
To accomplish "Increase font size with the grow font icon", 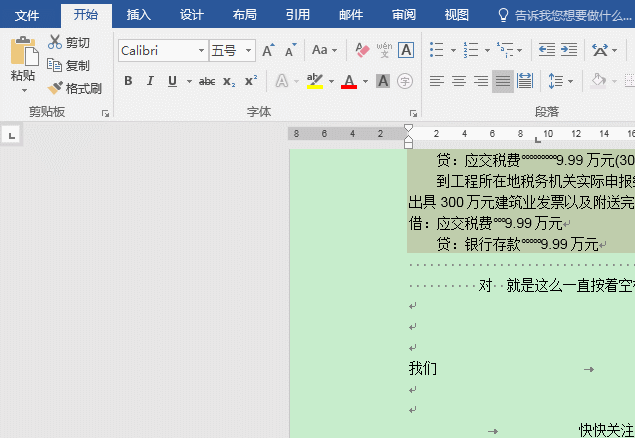I will coord(268,51).
